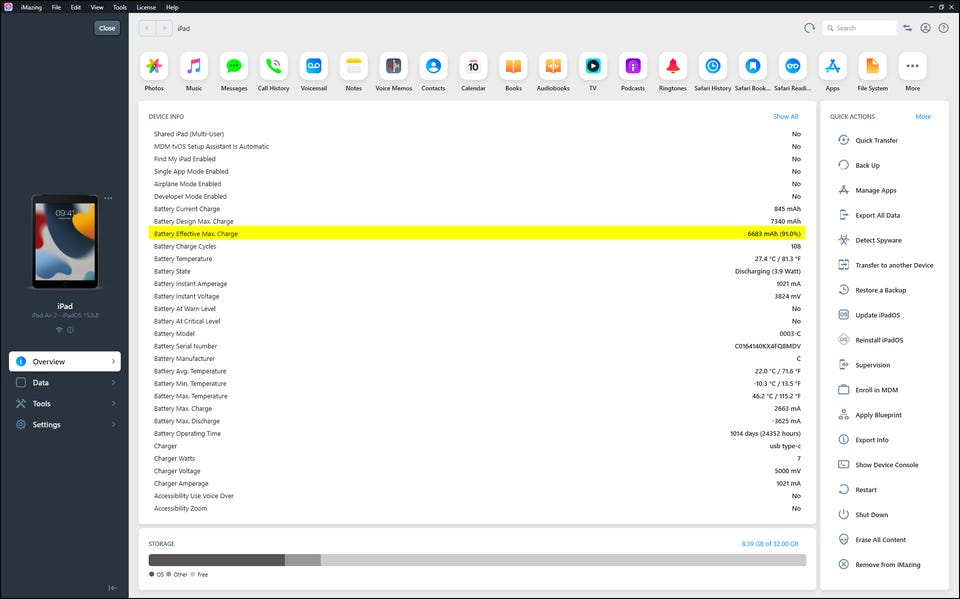Expand the Settings sidebar section

[x=65, y=424]
